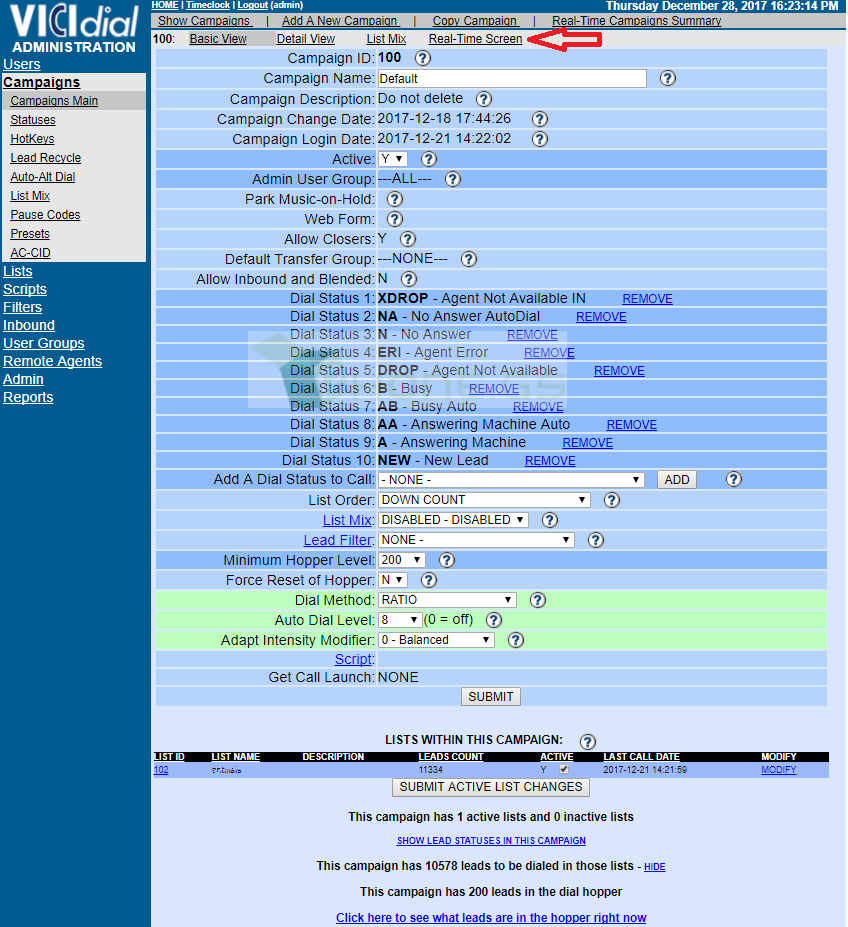Remove Dial Status 8 AA

632,424
